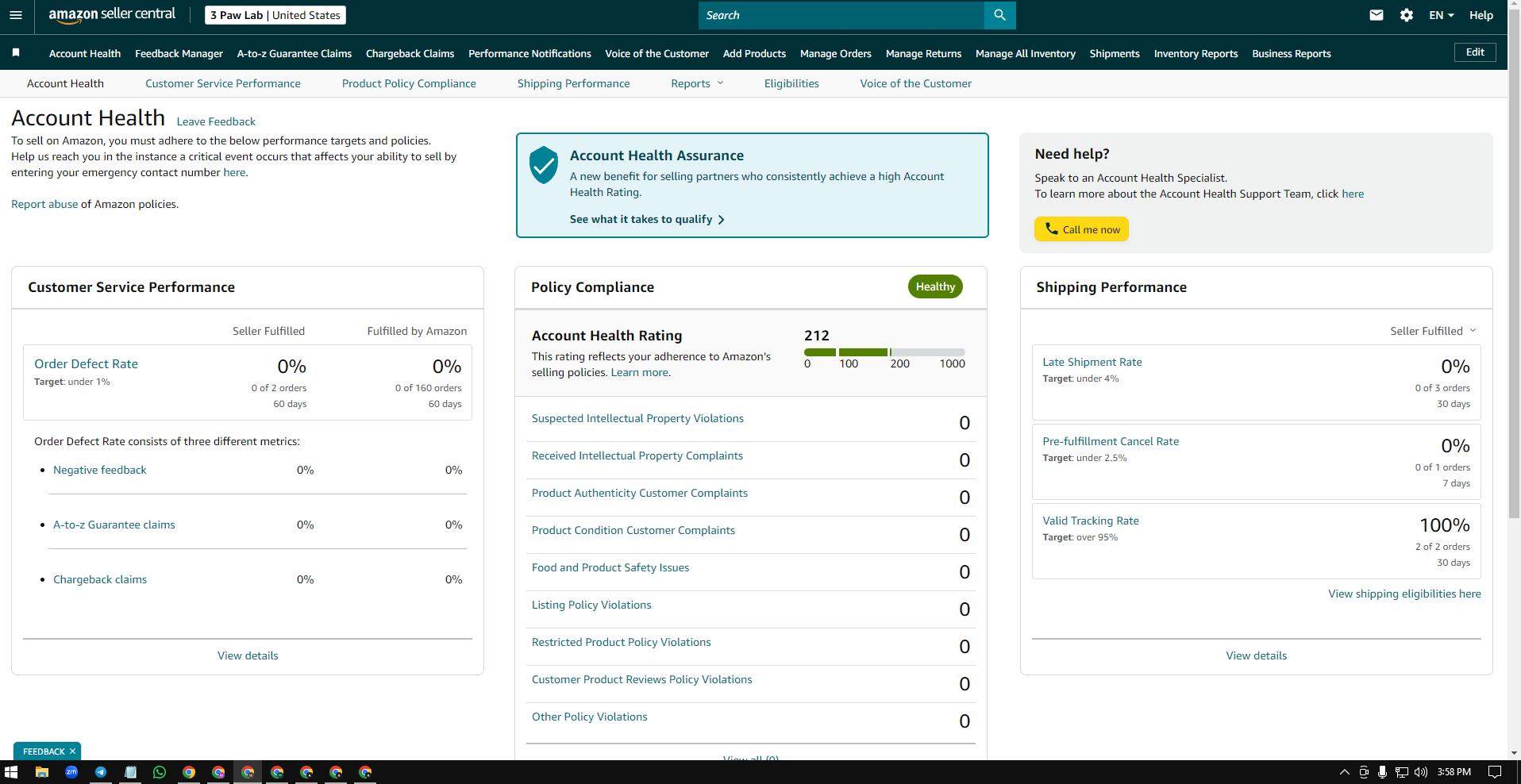
Task: Open A-to-z Guarantee Claims in the top navigation
Action: [295, 53]
